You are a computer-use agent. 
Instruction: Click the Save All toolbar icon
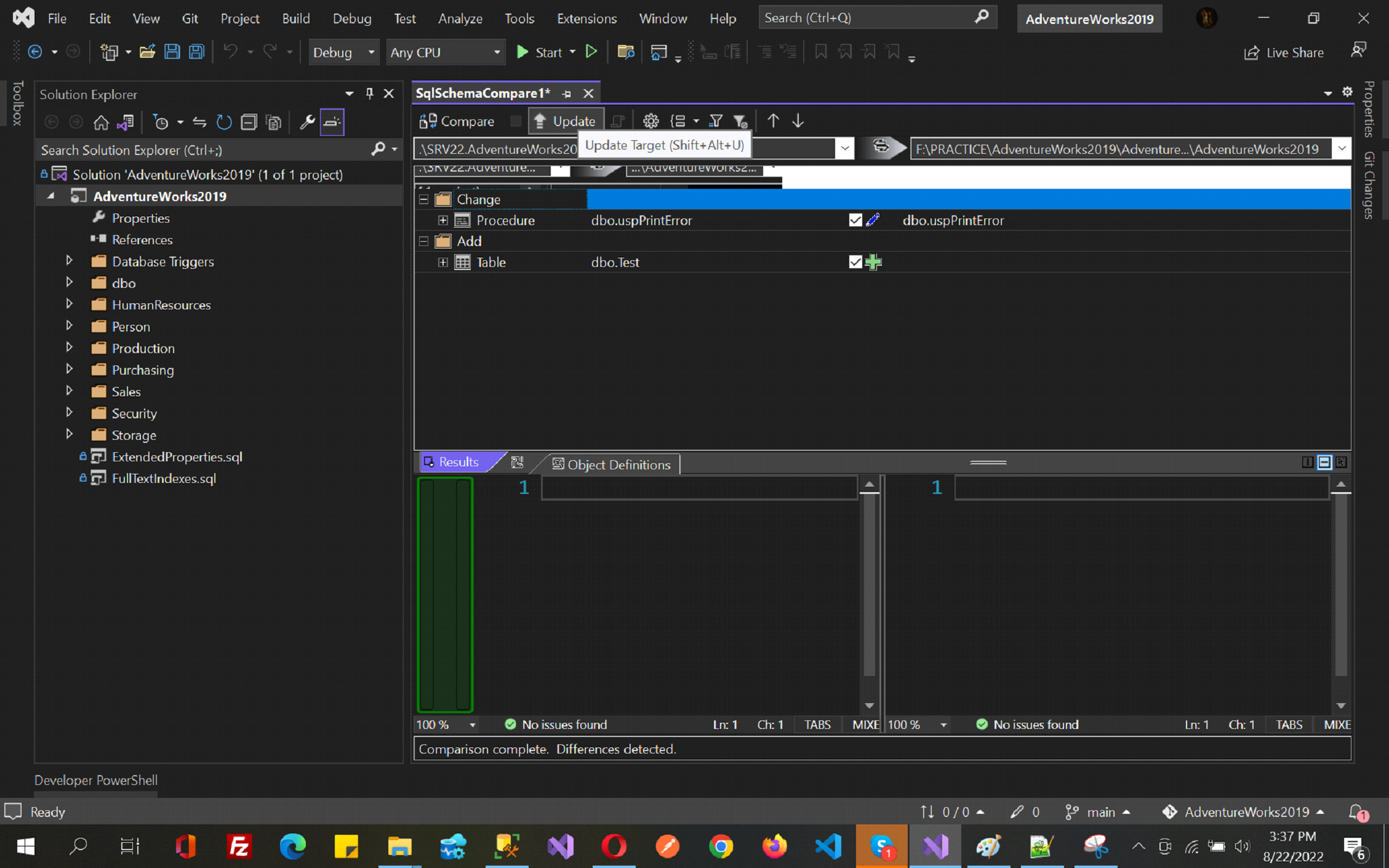click(x=196, y=52)
